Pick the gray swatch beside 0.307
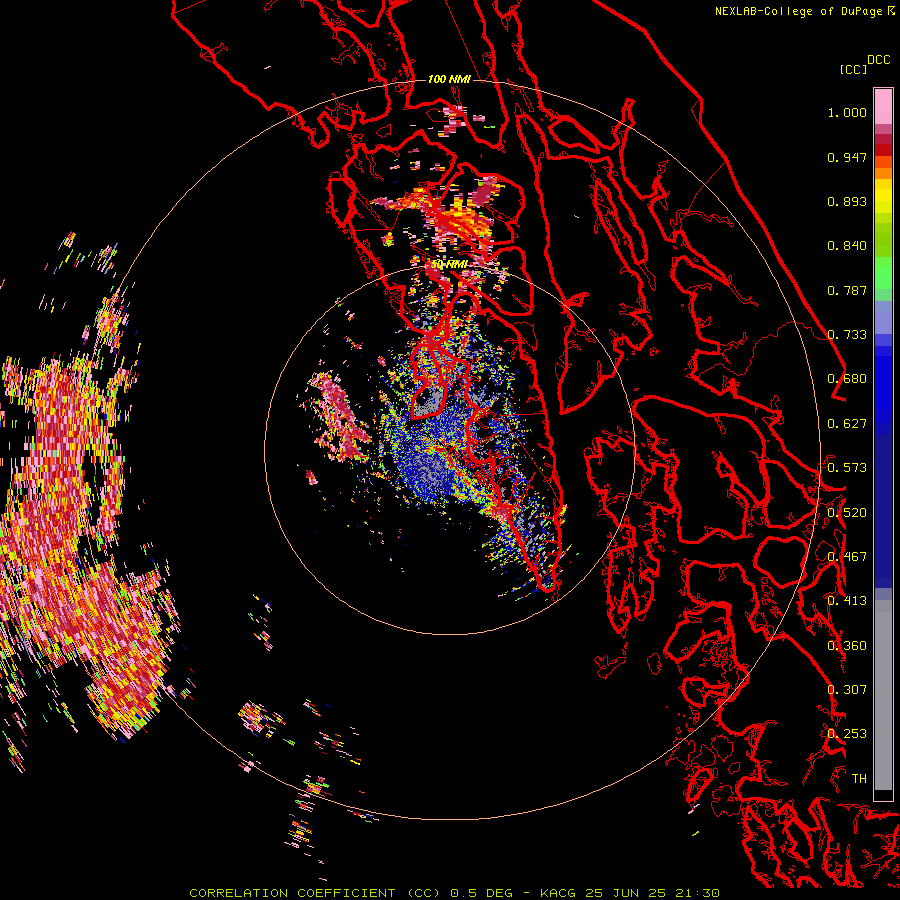Screen dimensions: 900x900 point(883,695)
